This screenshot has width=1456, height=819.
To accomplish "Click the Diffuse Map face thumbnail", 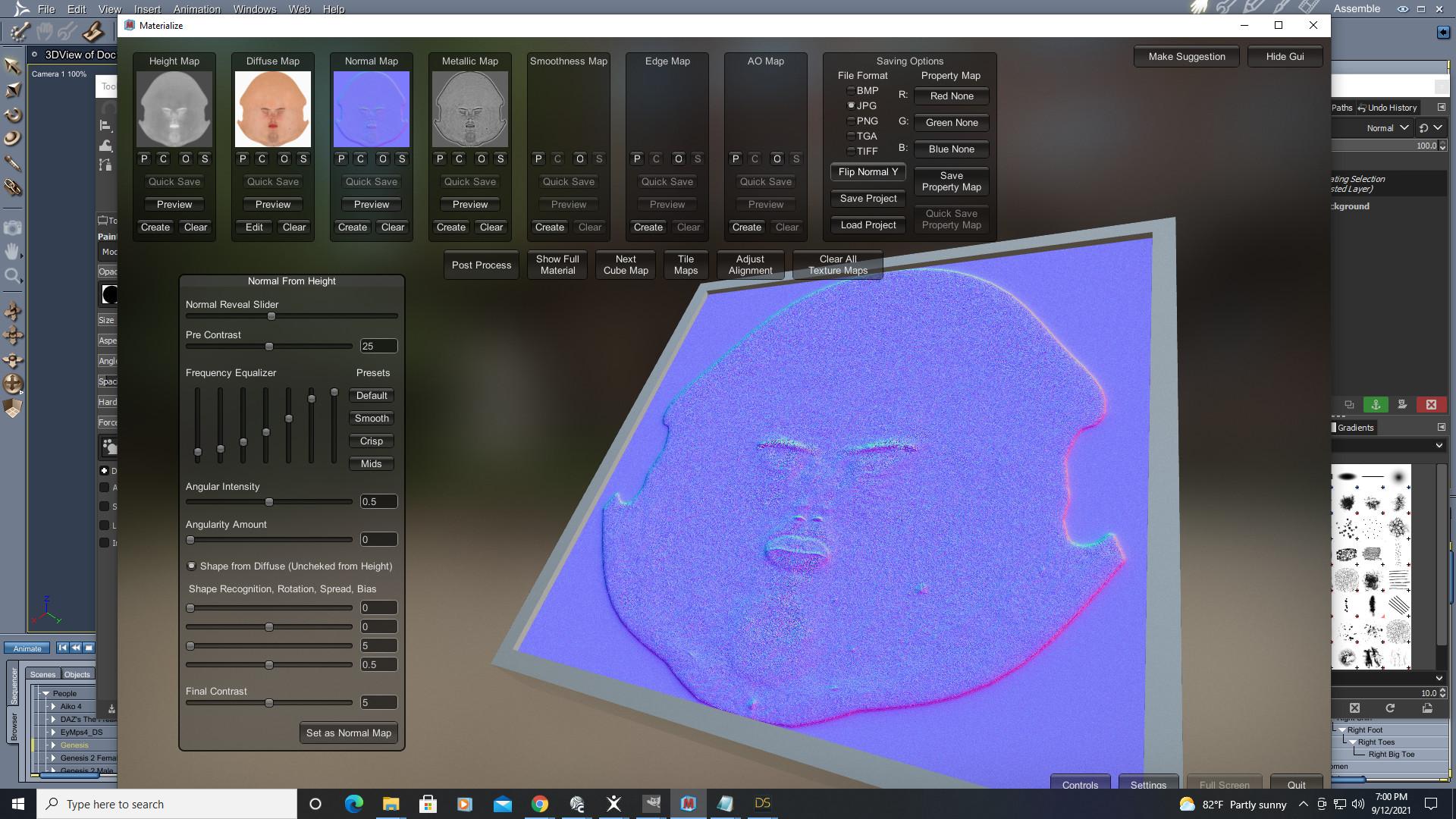I will pyautogui.click(x=272, y=109).
